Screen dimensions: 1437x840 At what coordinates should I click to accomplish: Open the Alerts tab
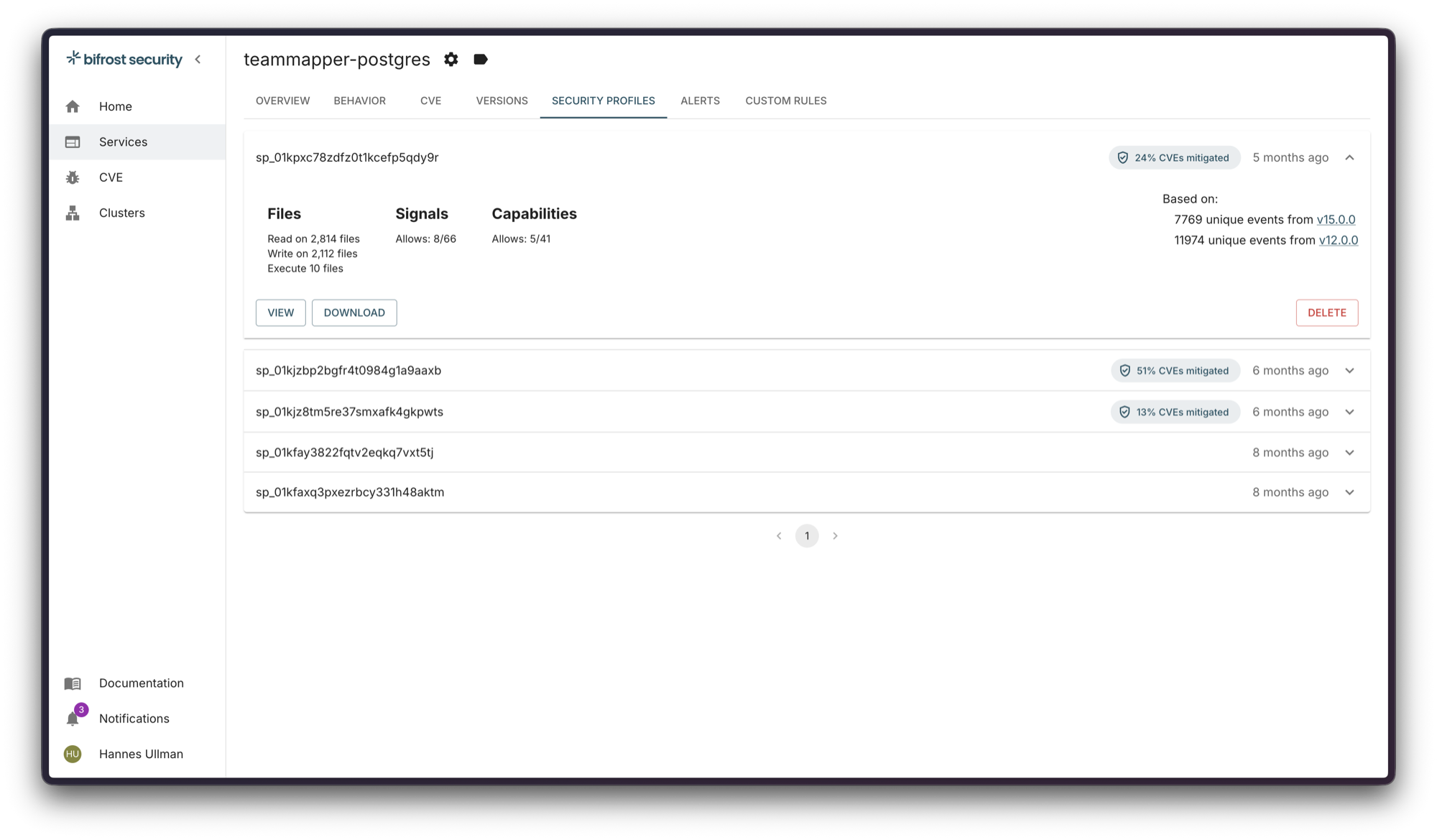701,101
